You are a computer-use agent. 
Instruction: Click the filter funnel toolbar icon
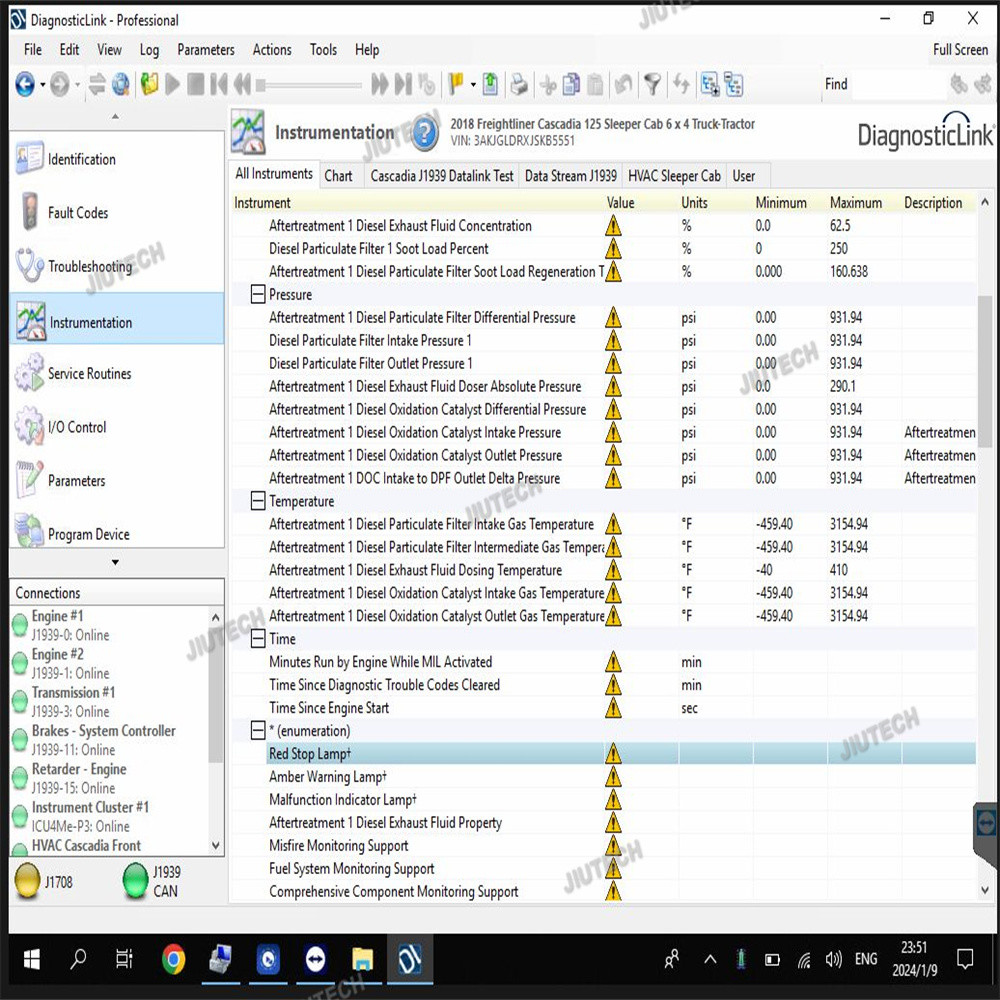pos(652,85)
